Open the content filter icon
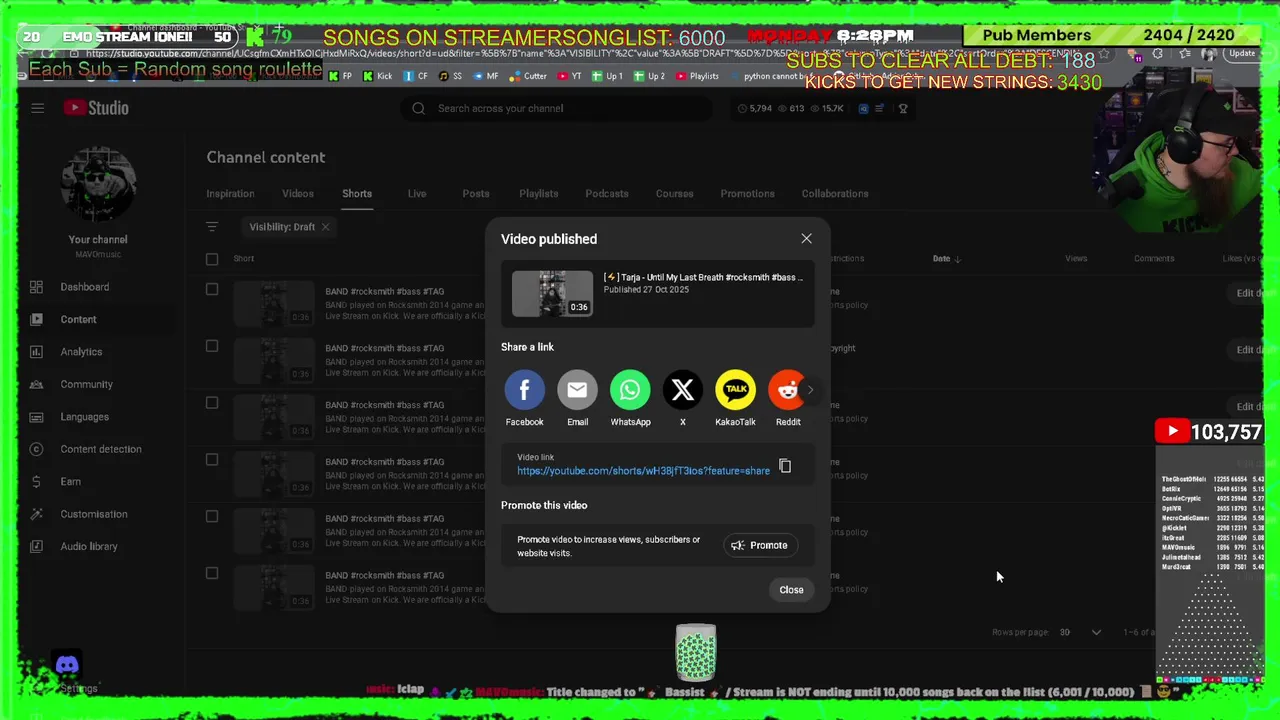The width and height of the screenshot is (1280, 720). click(212, 227)
